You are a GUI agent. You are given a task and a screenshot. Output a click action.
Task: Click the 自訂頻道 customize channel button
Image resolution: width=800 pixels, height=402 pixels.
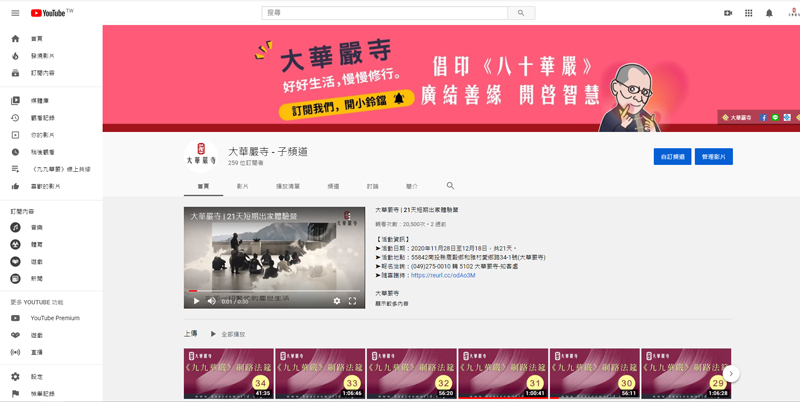(x=672, y=157)
